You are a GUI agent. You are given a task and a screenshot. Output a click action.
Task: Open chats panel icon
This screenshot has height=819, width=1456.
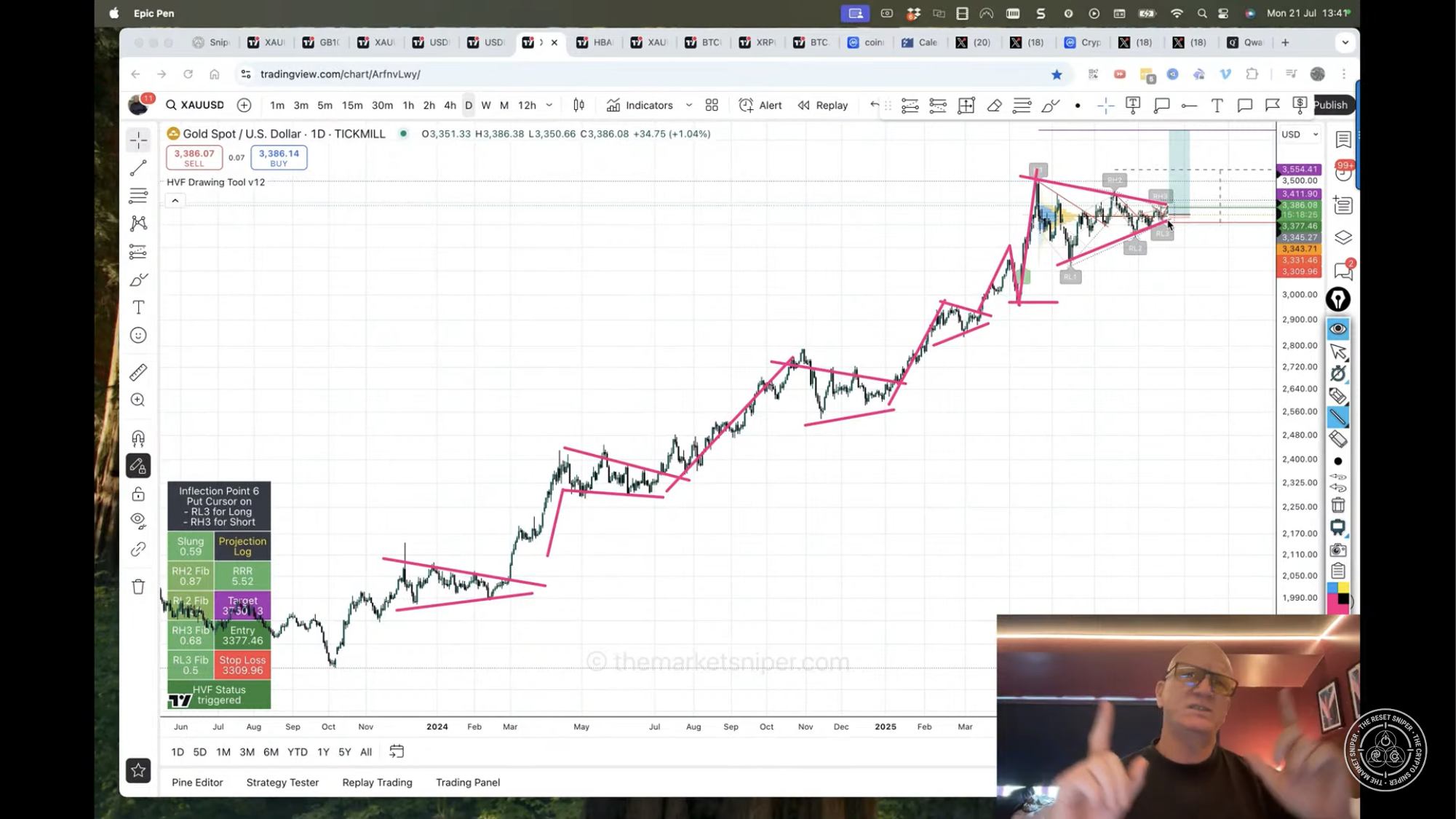(x=1343, y=270)
